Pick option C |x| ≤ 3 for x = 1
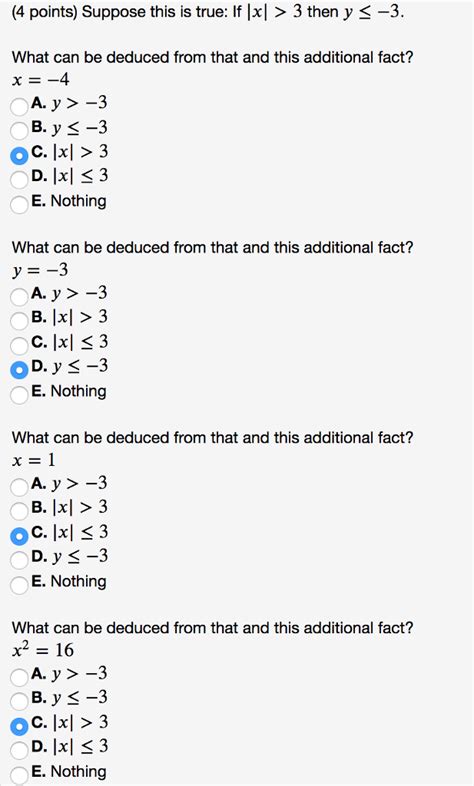Screen dimensions: 474x786 [x=19, y=536]
